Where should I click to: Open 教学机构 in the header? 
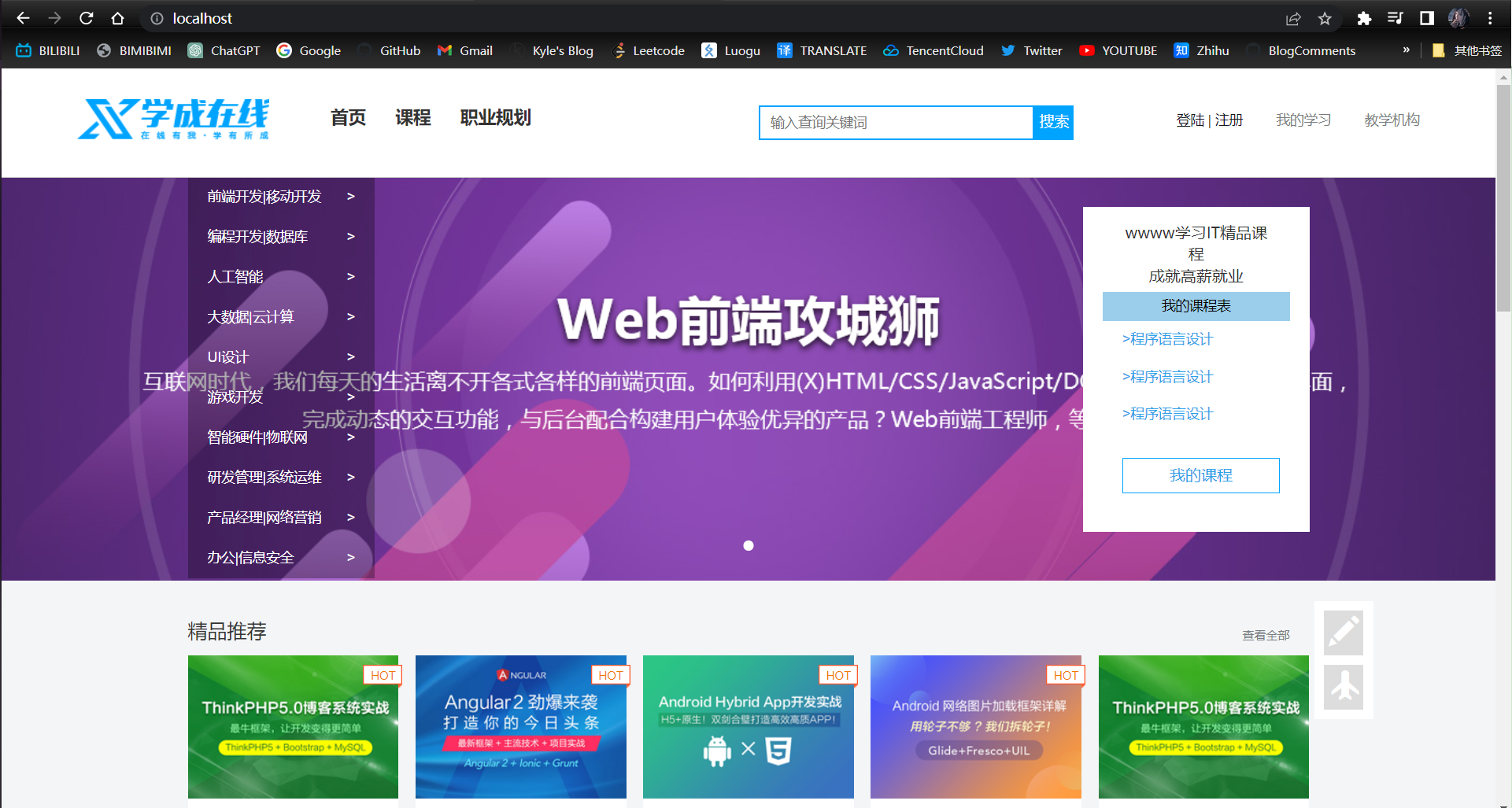[x=1392, y=120]
